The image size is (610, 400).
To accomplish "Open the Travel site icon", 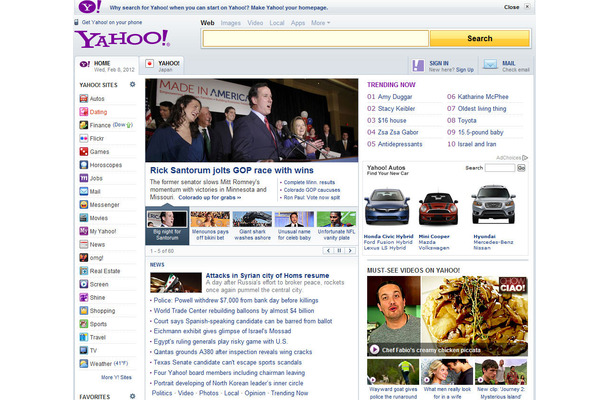I will click(84, 337).
